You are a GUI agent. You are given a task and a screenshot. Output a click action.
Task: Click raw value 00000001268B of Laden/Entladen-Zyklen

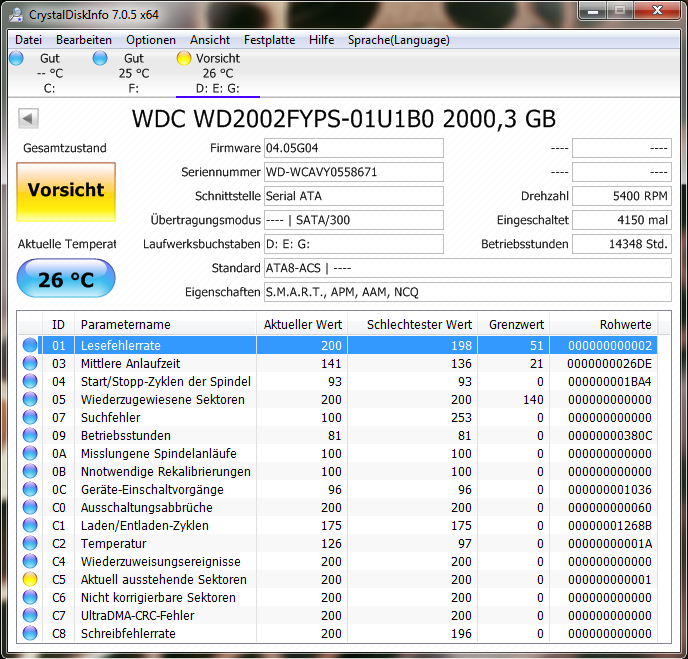(x=610, y=526)
